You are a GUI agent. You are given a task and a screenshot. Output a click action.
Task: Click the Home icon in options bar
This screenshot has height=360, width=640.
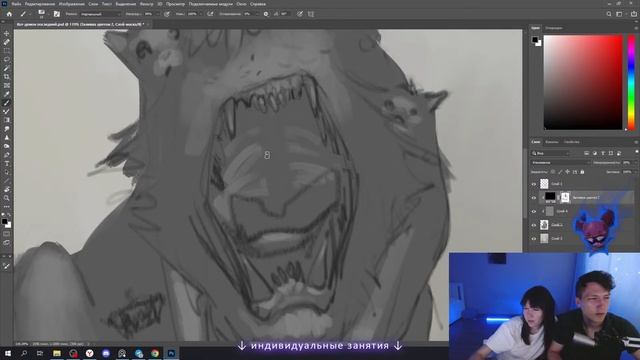tap(9, 14)
